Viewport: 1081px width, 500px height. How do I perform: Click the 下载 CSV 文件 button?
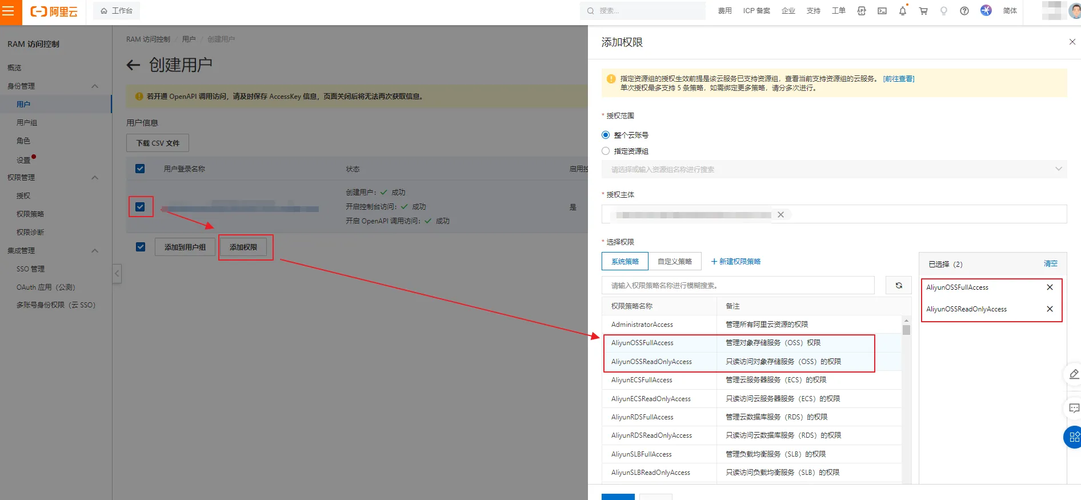pyautogui.click(x=158, y=143)
